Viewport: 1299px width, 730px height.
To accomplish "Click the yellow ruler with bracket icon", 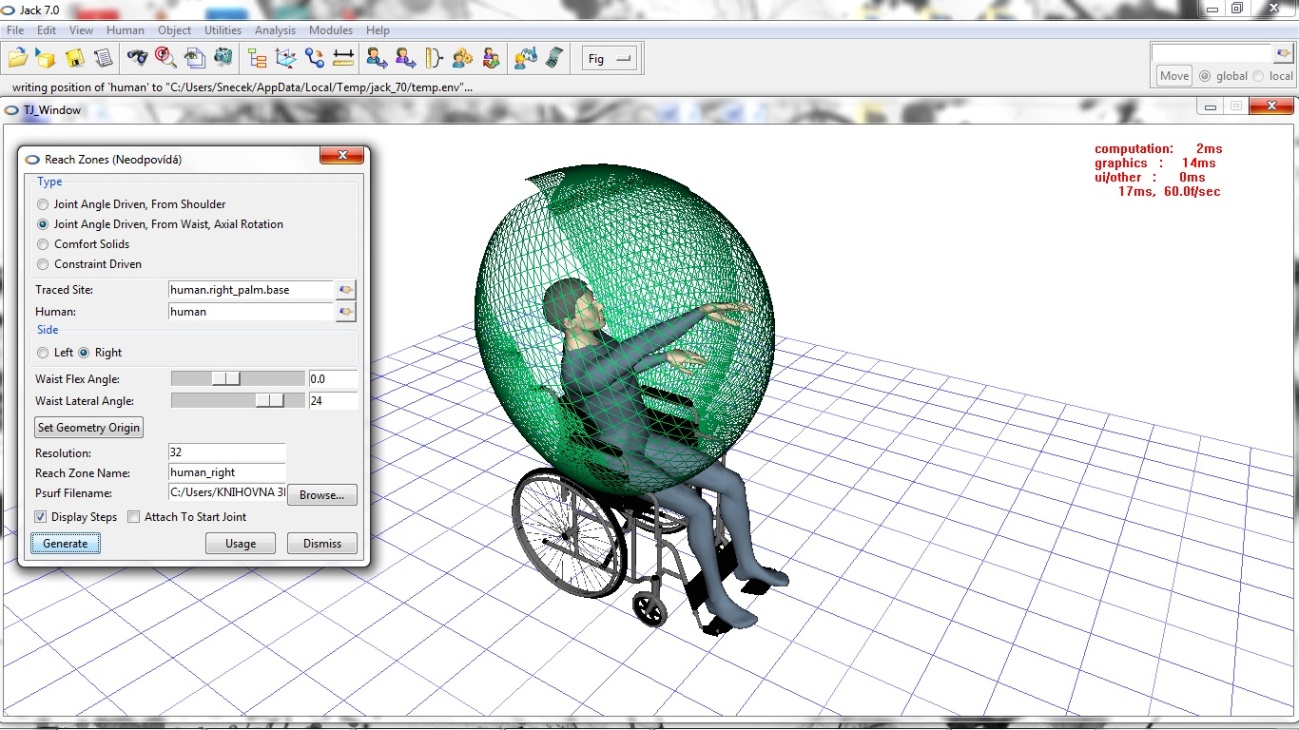I will (434, 58).
